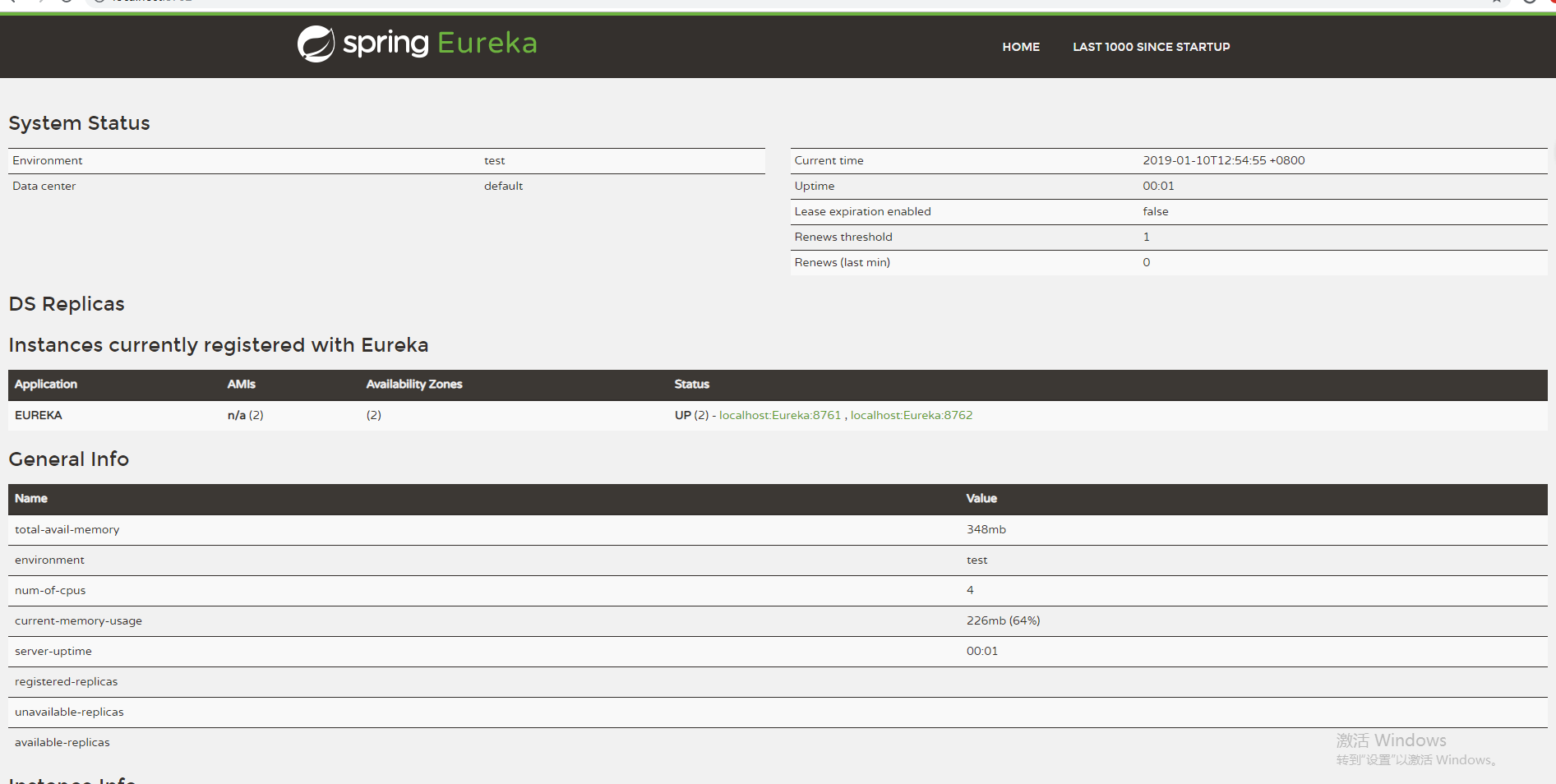Viewport: 1556px width, 784px height.
Task: Select the Current time value 2019-01-10T12:54:55
Action: [1224, 160]
